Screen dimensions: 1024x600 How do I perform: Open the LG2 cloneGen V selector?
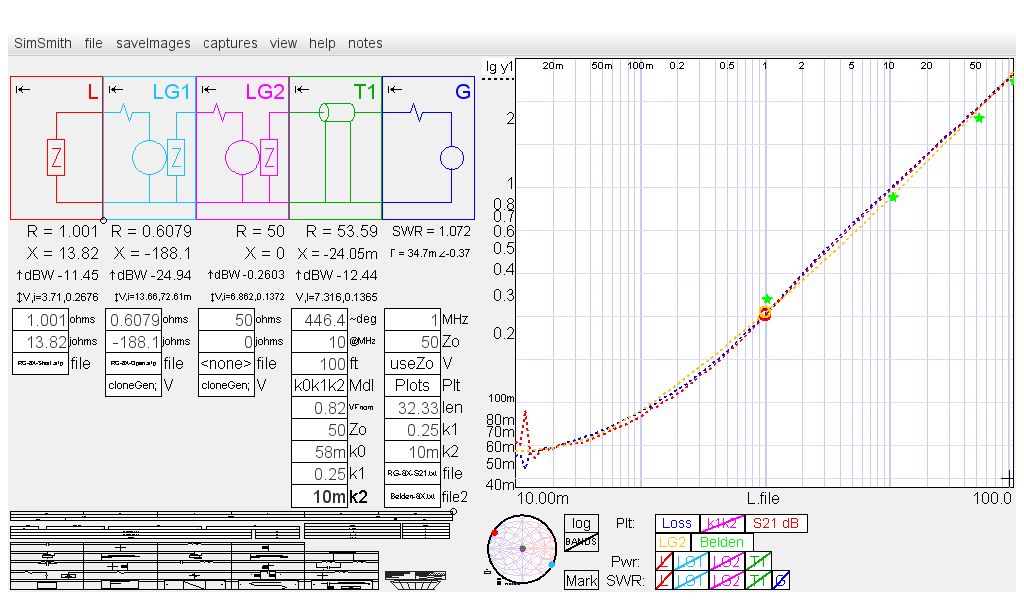tap(227, 386)
